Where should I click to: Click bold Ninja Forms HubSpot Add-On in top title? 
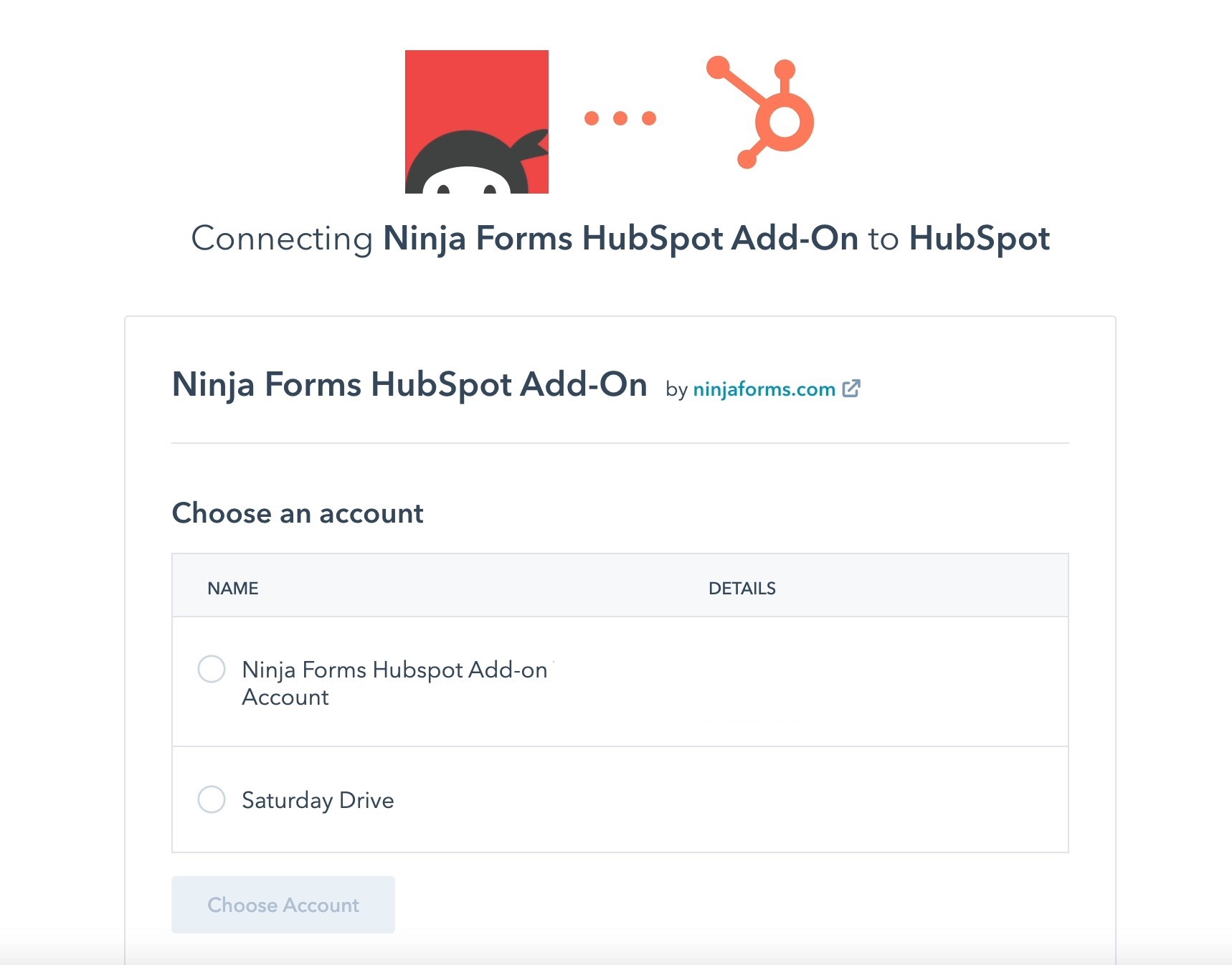coord(620,239)
